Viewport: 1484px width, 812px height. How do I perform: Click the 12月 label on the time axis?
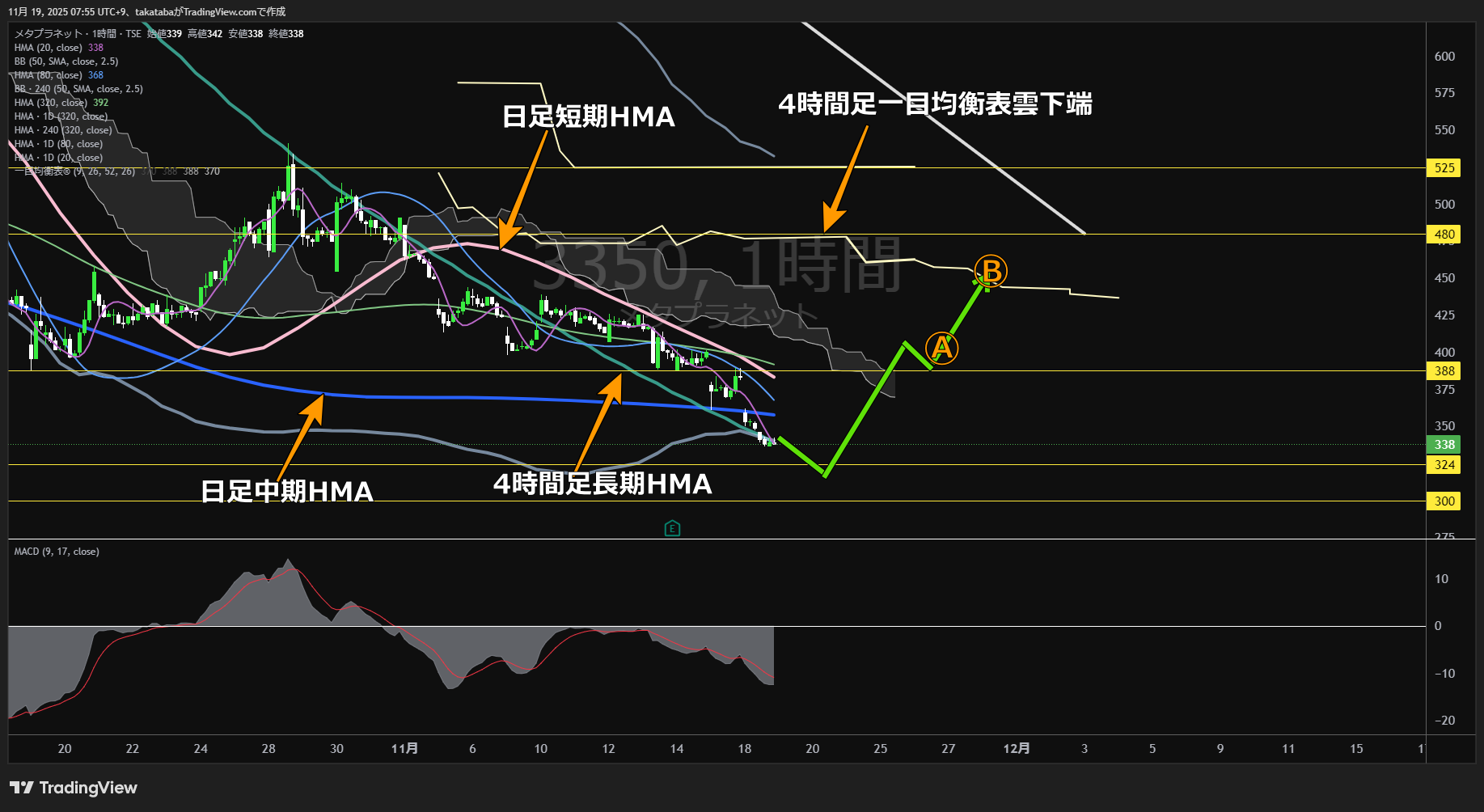(x=1017, y=749)
